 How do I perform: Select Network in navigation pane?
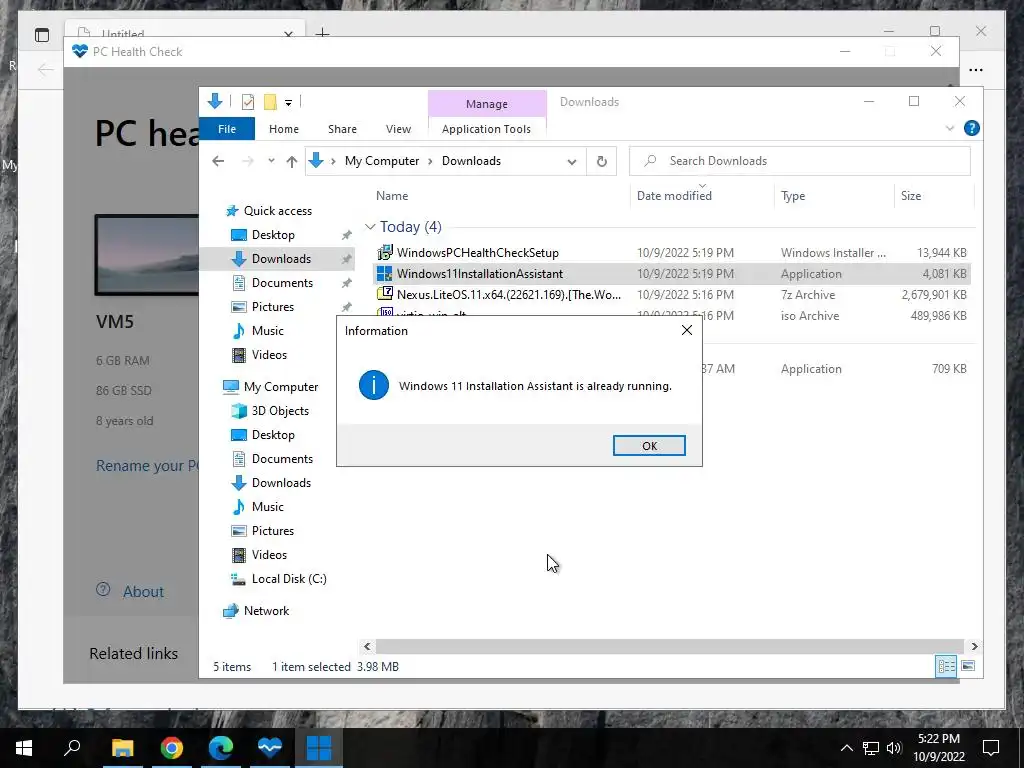(x=266, y=611)
